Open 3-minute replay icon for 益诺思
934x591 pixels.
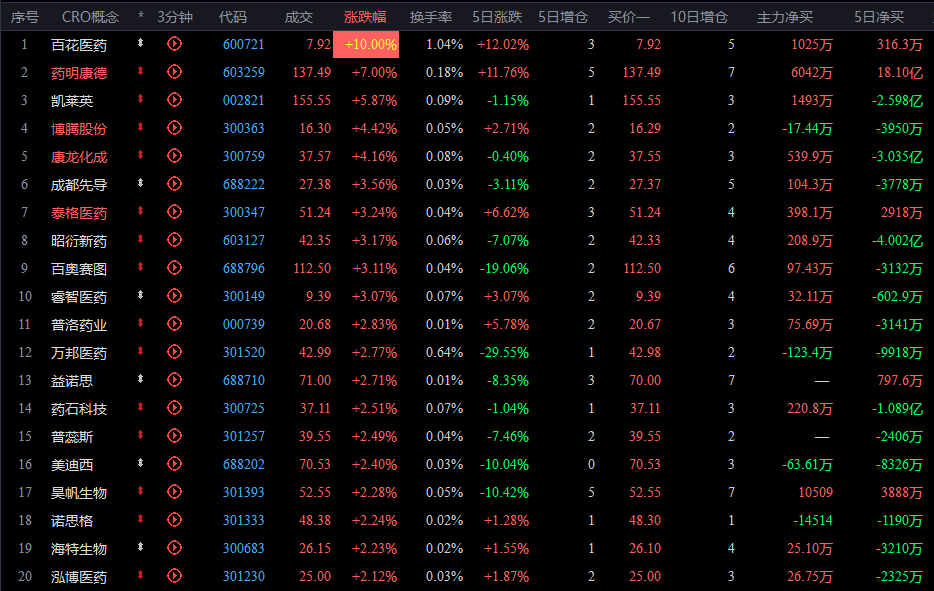(x=174, y=380)
